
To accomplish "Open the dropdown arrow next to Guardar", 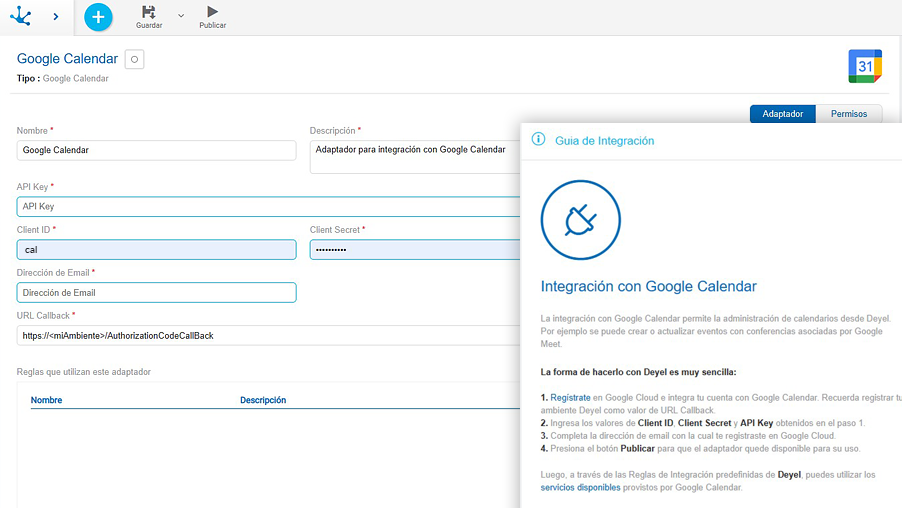I will click(181, 16).
